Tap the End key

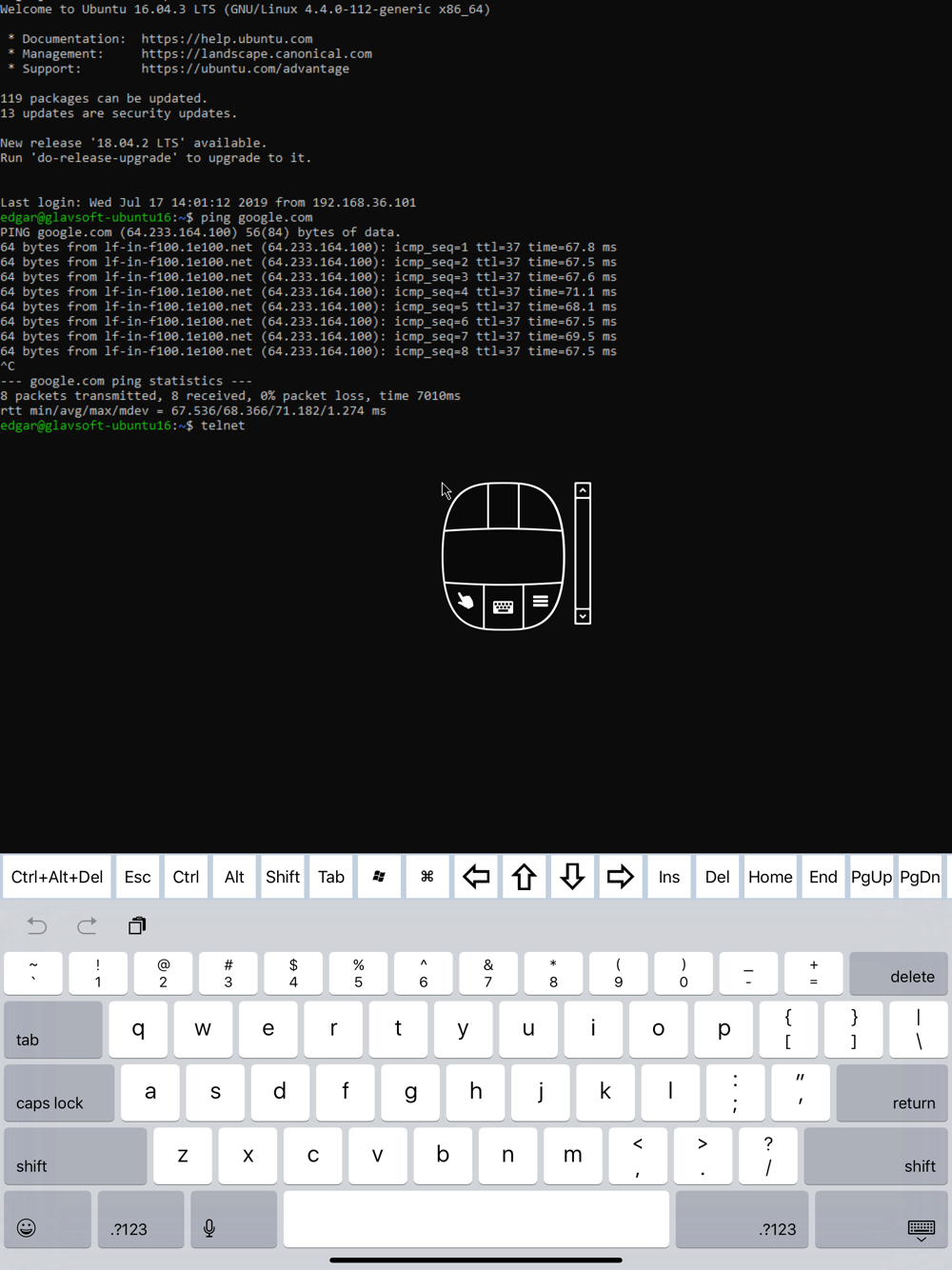coord(823,877)
